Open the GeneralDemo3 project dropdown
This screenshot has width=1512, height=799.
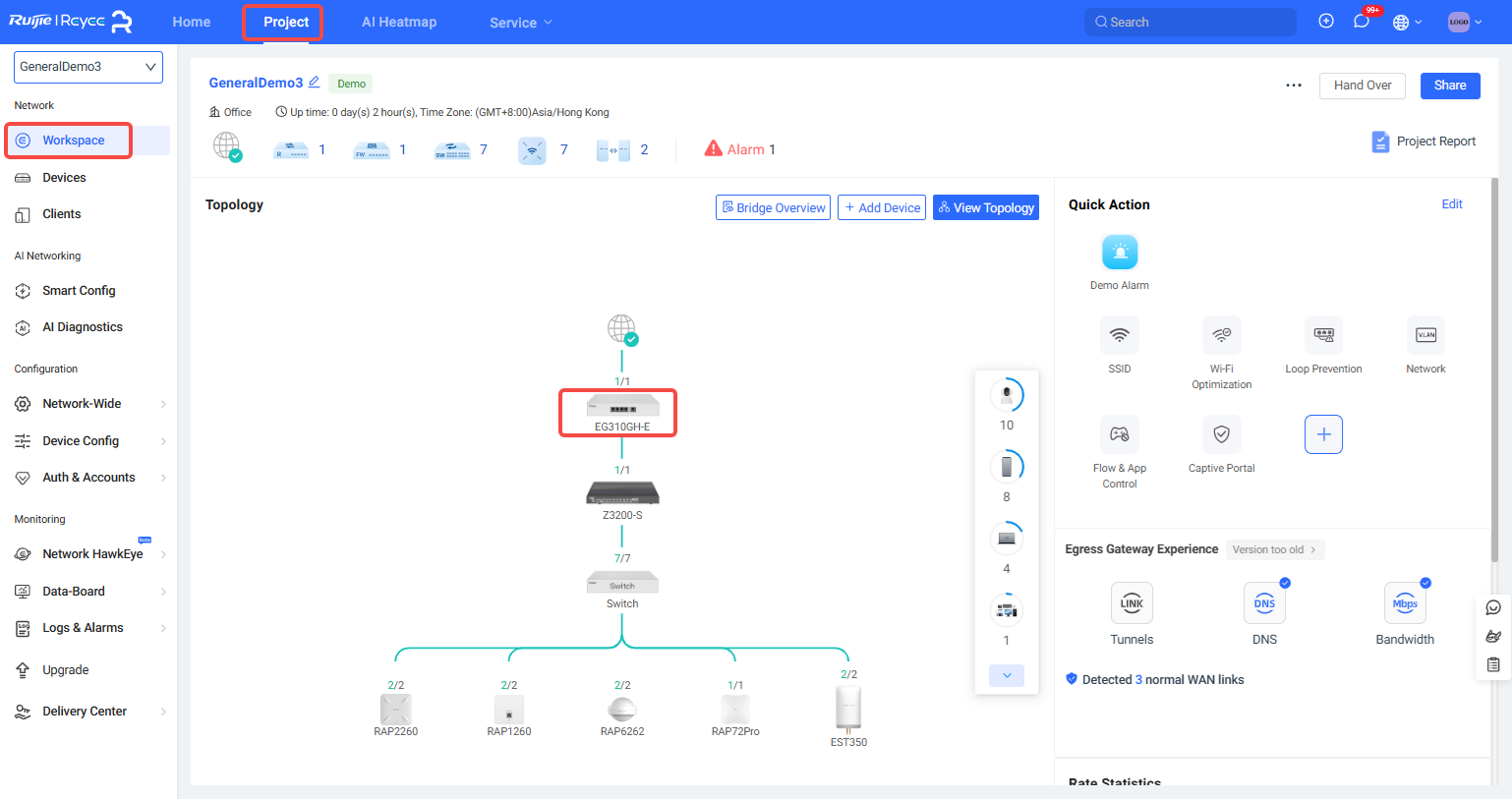point(88,67)
